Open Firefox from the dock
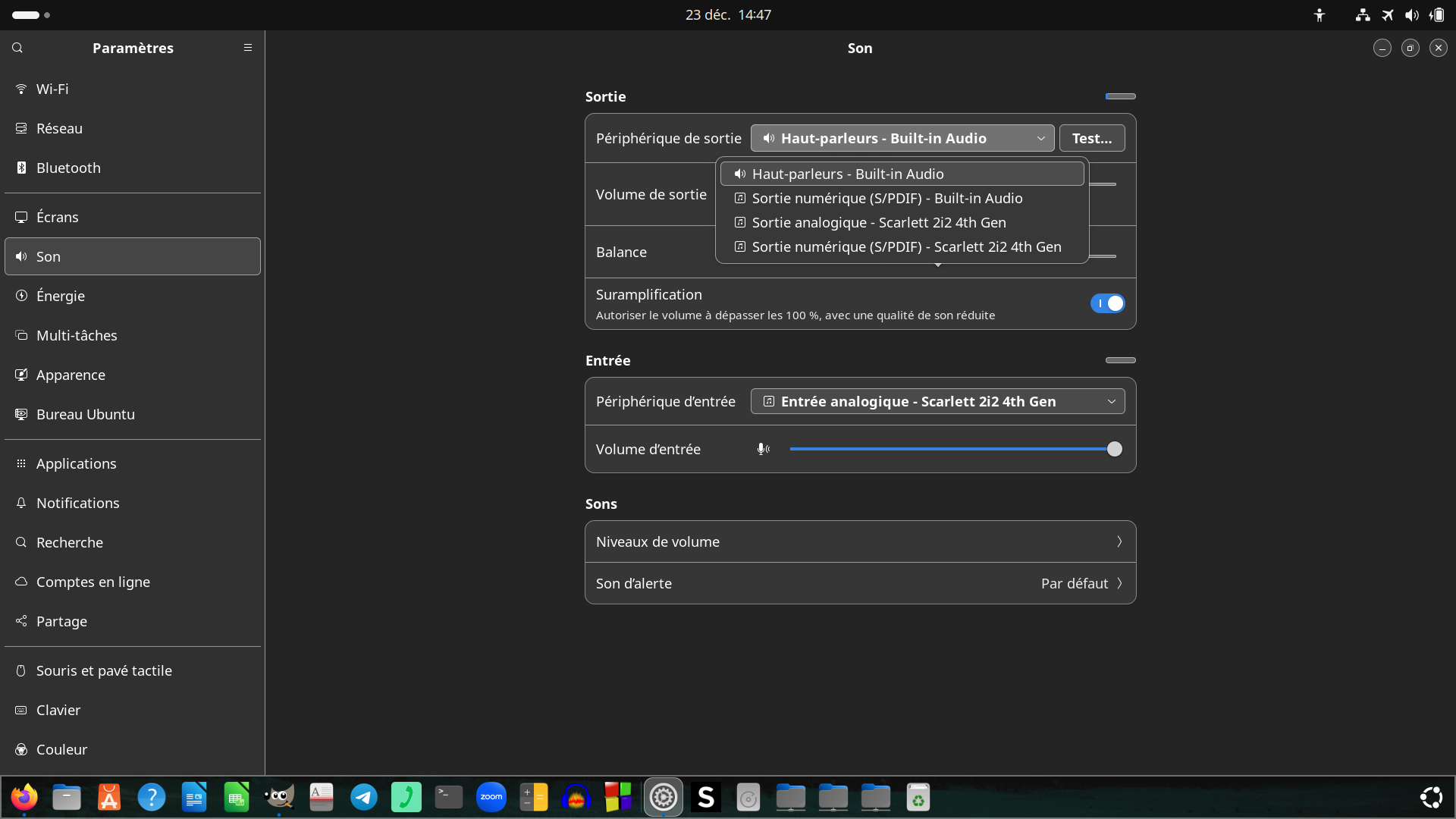 tap(24, 797)
